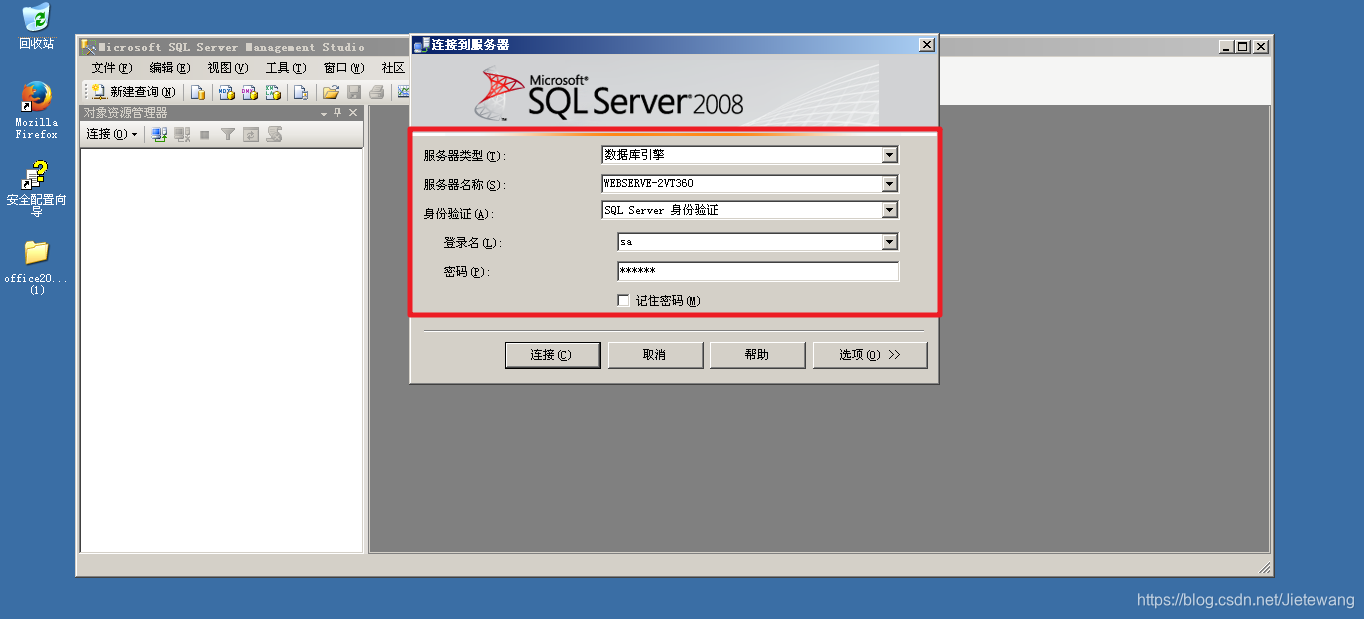This screenshot has height=619, width=1364.
Task: Click the Print toolbar icon
Action: (x=377, y=92)
